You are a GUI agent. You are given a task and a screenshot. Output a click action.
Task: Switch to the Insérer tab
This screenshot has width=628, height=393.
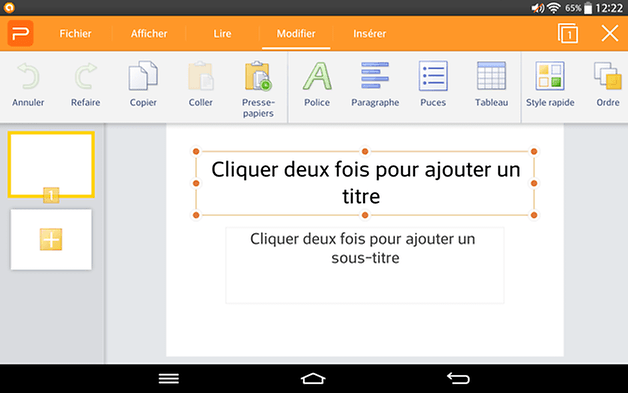pyautogui.click(x=369, y=34)
